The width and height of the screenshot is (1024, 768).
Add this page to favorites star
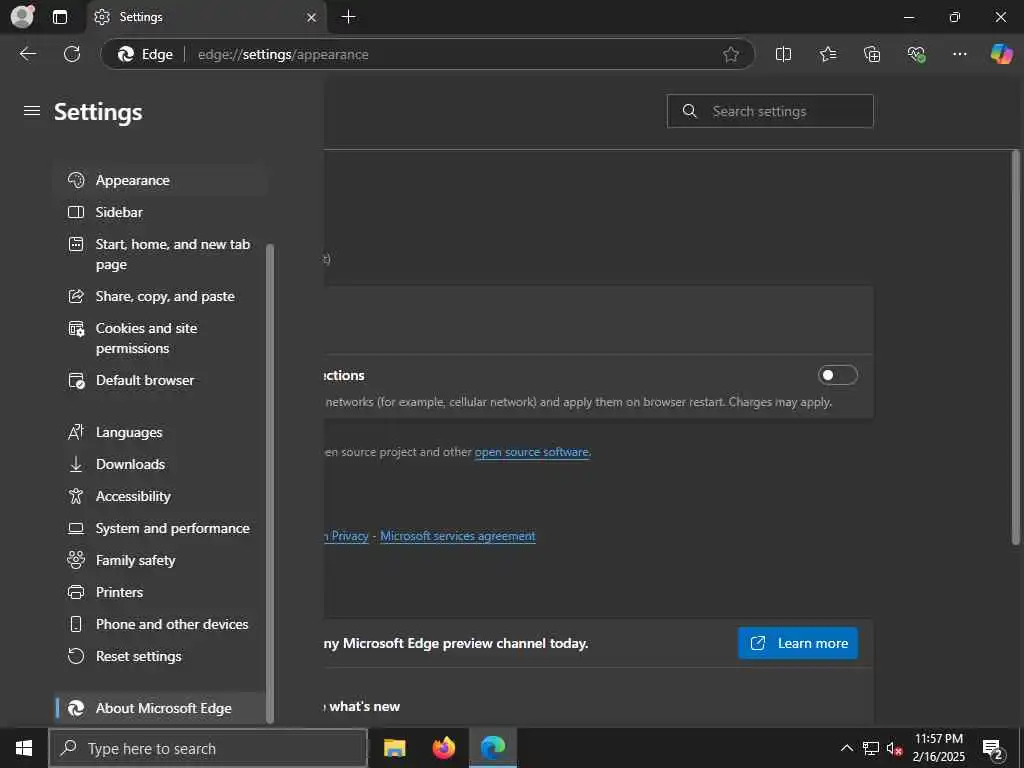click(731, 54)
